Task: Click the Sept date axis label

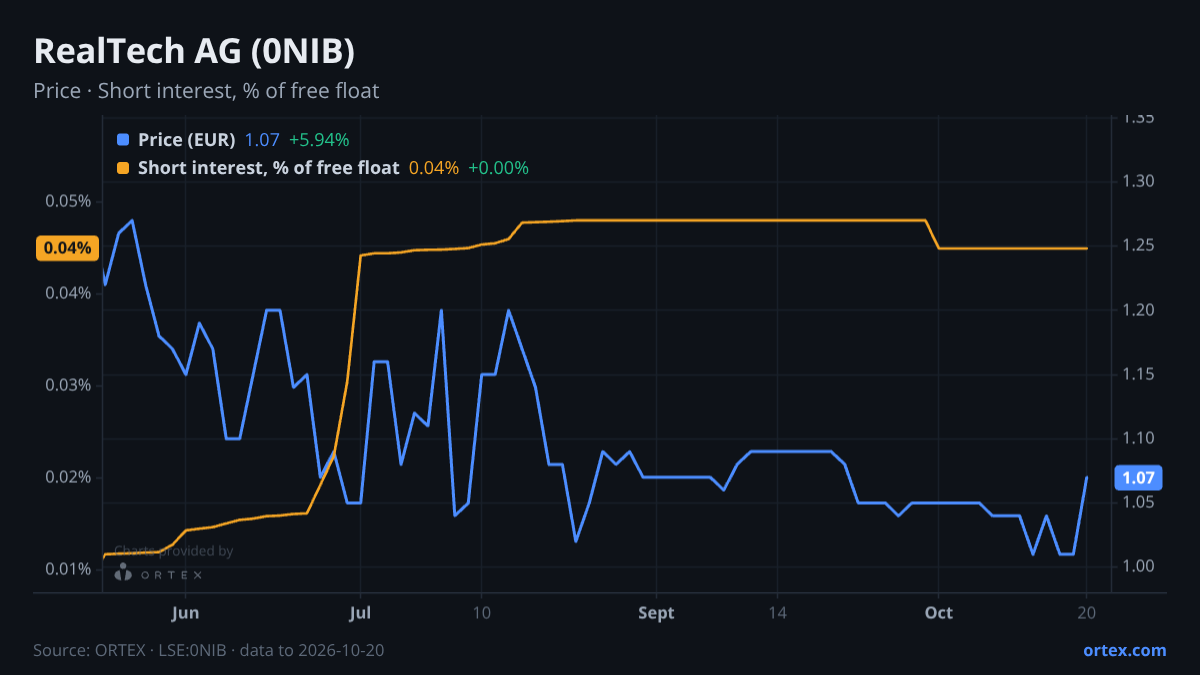Action: 656,613
